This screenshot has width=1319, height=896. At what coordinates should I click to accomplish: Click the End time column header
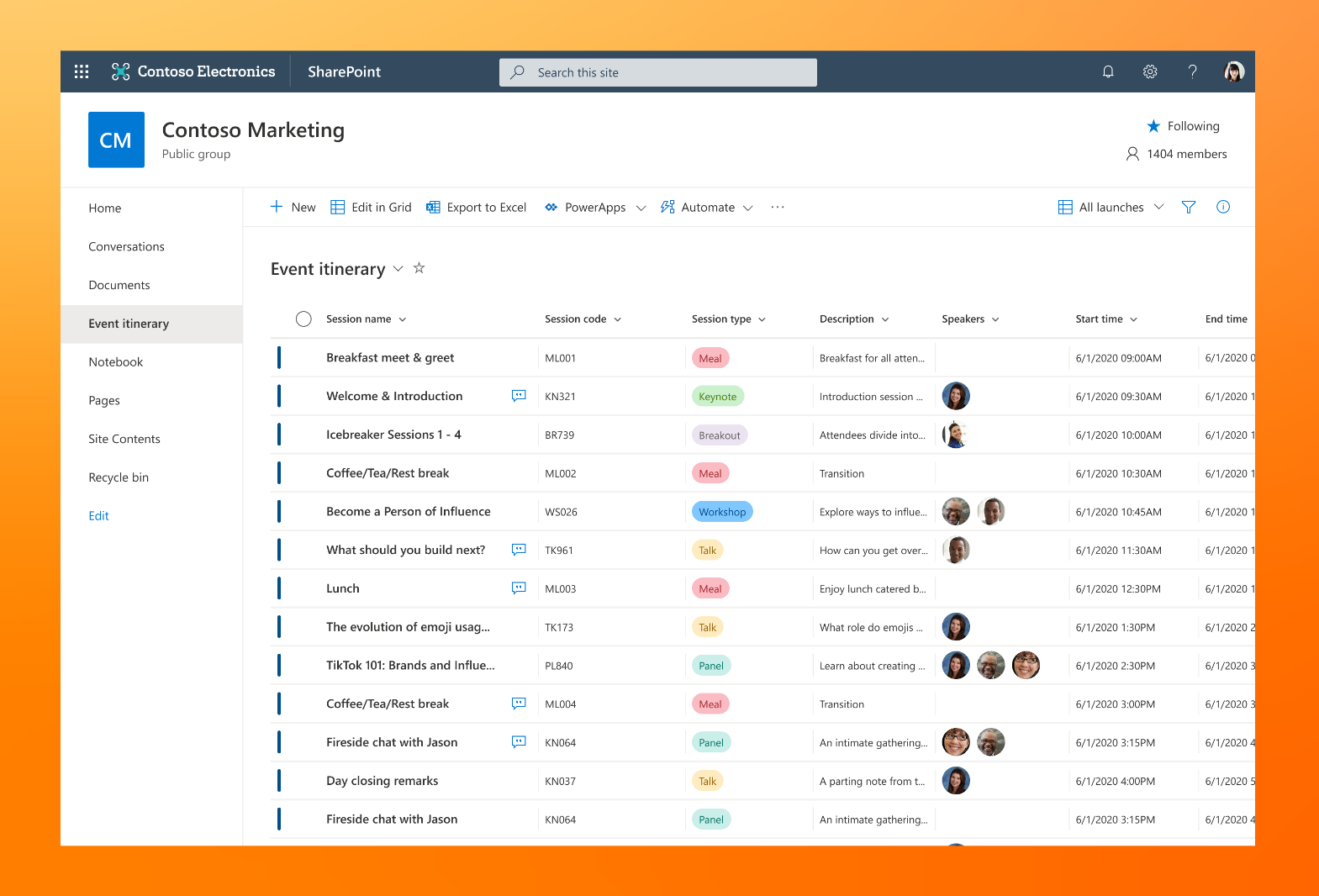coord(1226,319)
